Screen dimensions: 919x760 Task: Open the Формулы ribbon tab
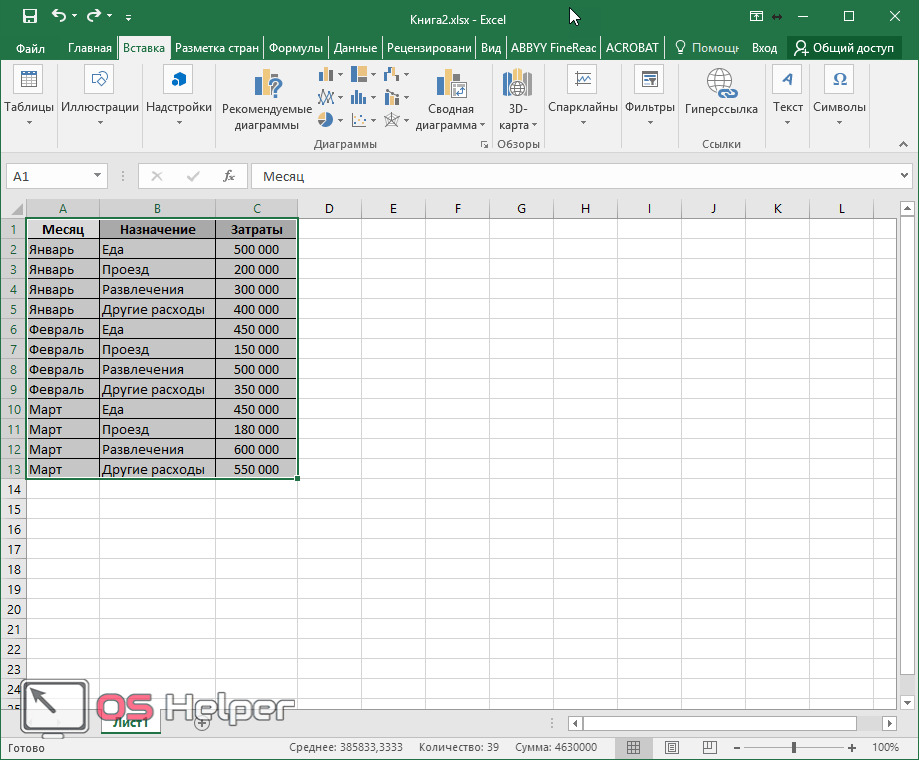pos(296,48)
